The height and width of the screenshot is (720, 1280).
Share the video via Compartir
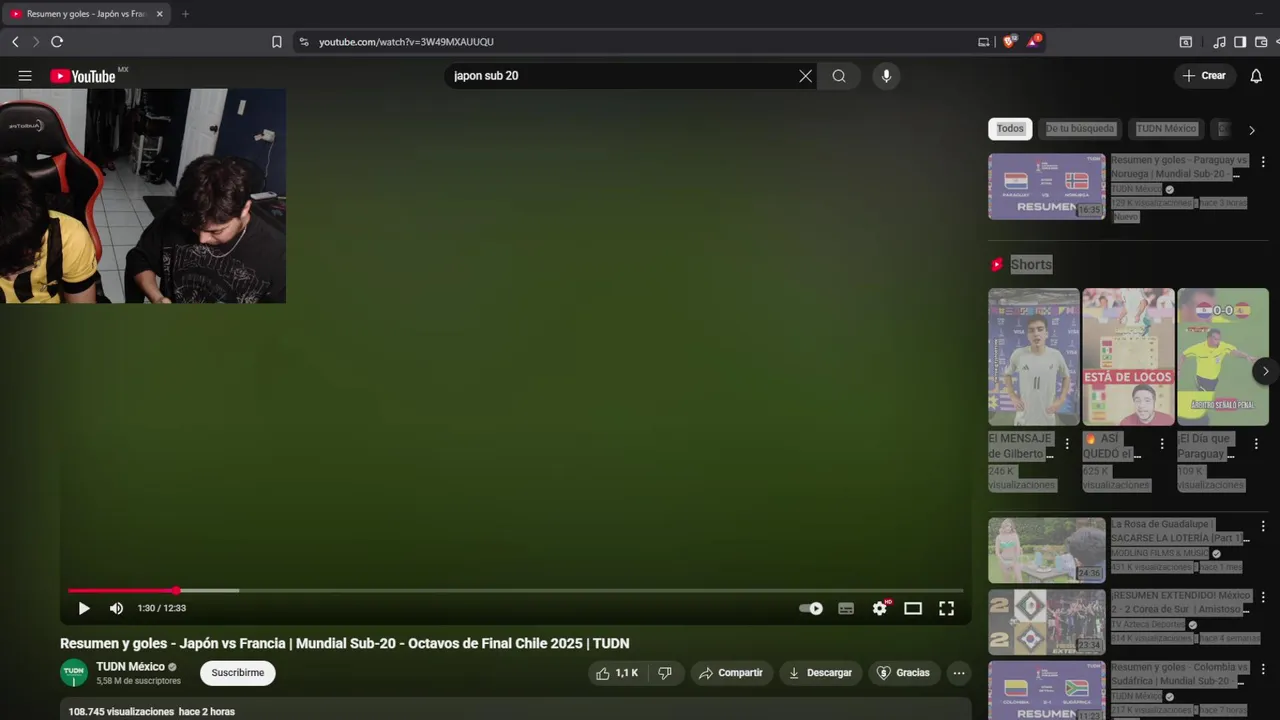tap(731, 673)
